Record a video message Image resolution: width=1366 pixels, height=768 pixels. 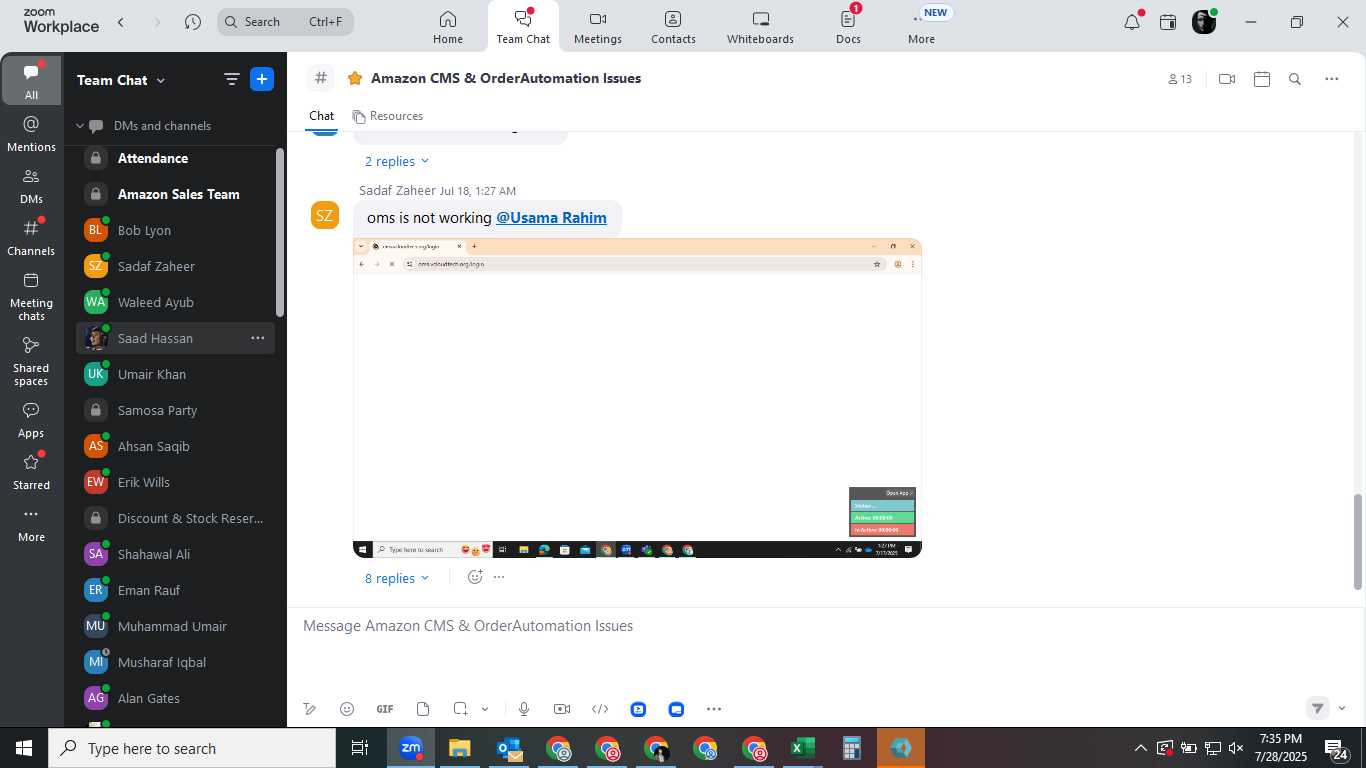[562, 709]
